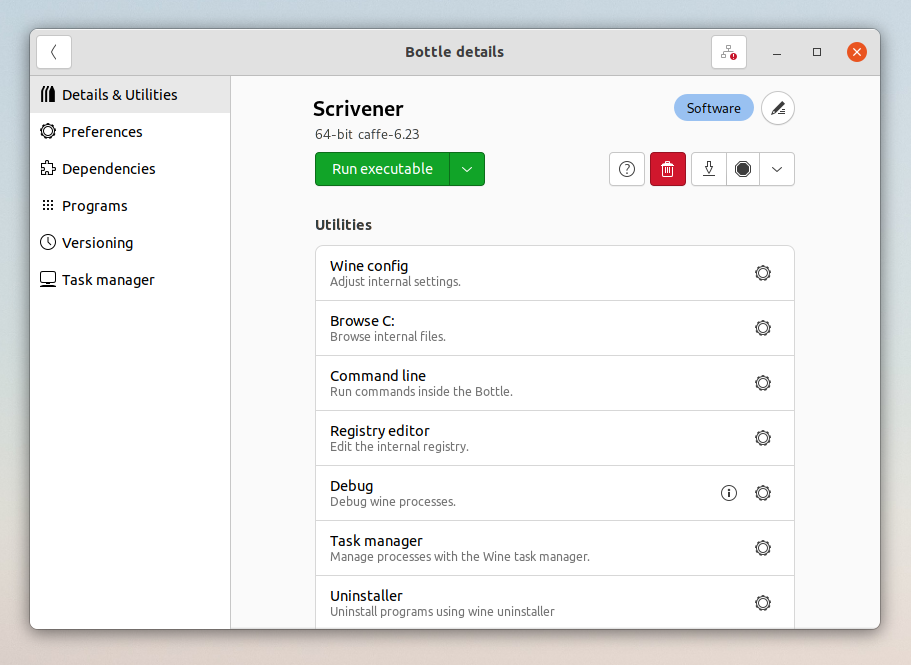Screen dimensions: 911x665
Task: Select the Command line utility label
Action: click(378, 376)
